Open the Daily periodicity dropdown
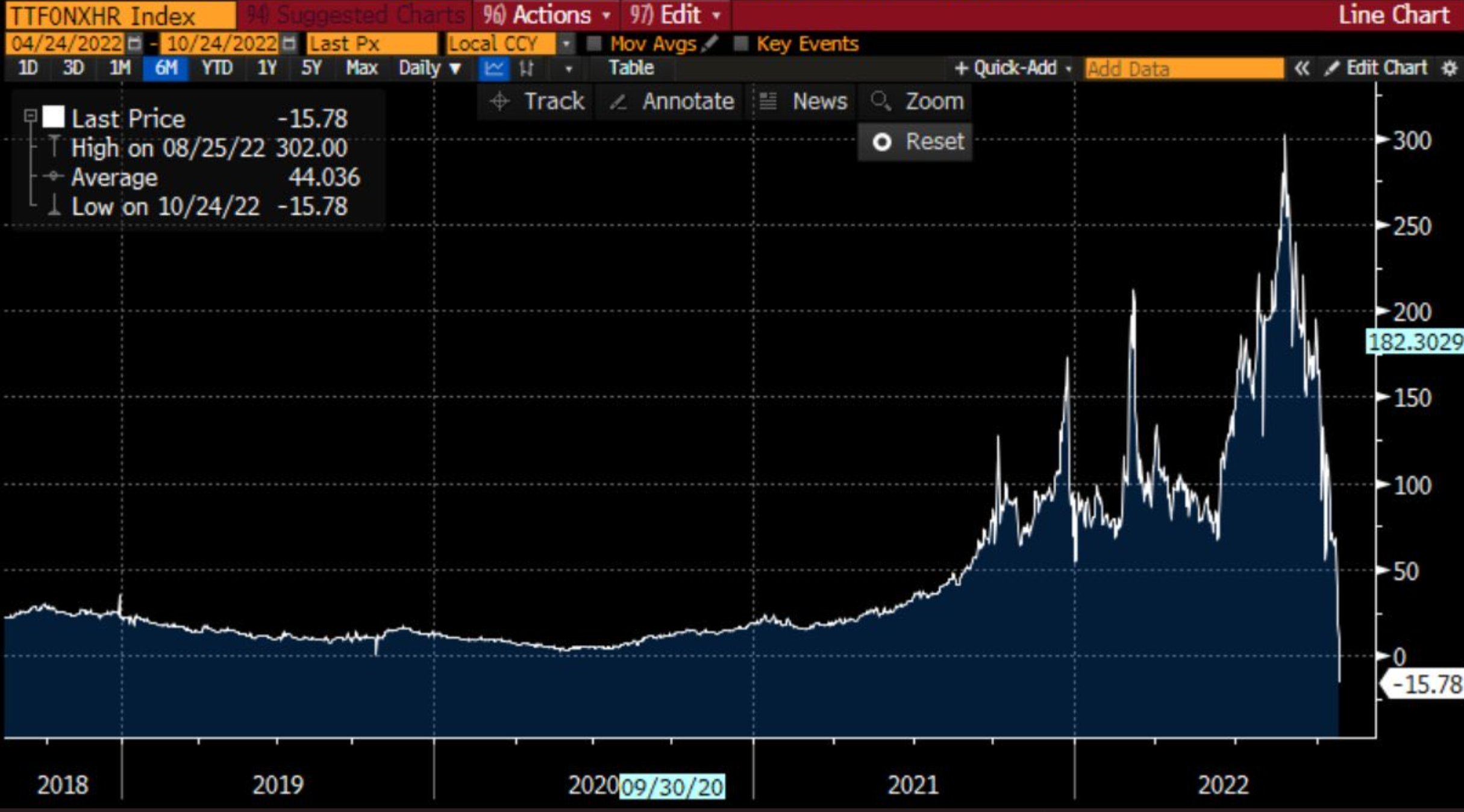 click(430, 69)
